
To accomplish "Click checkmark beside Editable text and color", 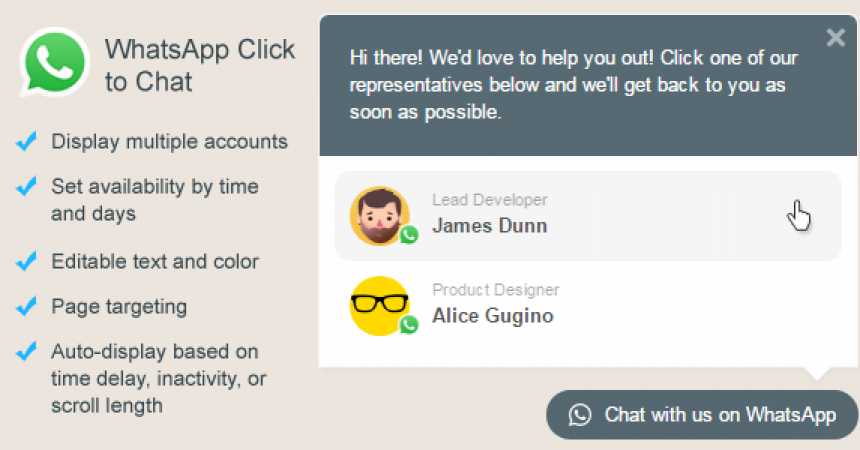I will 26,261.
